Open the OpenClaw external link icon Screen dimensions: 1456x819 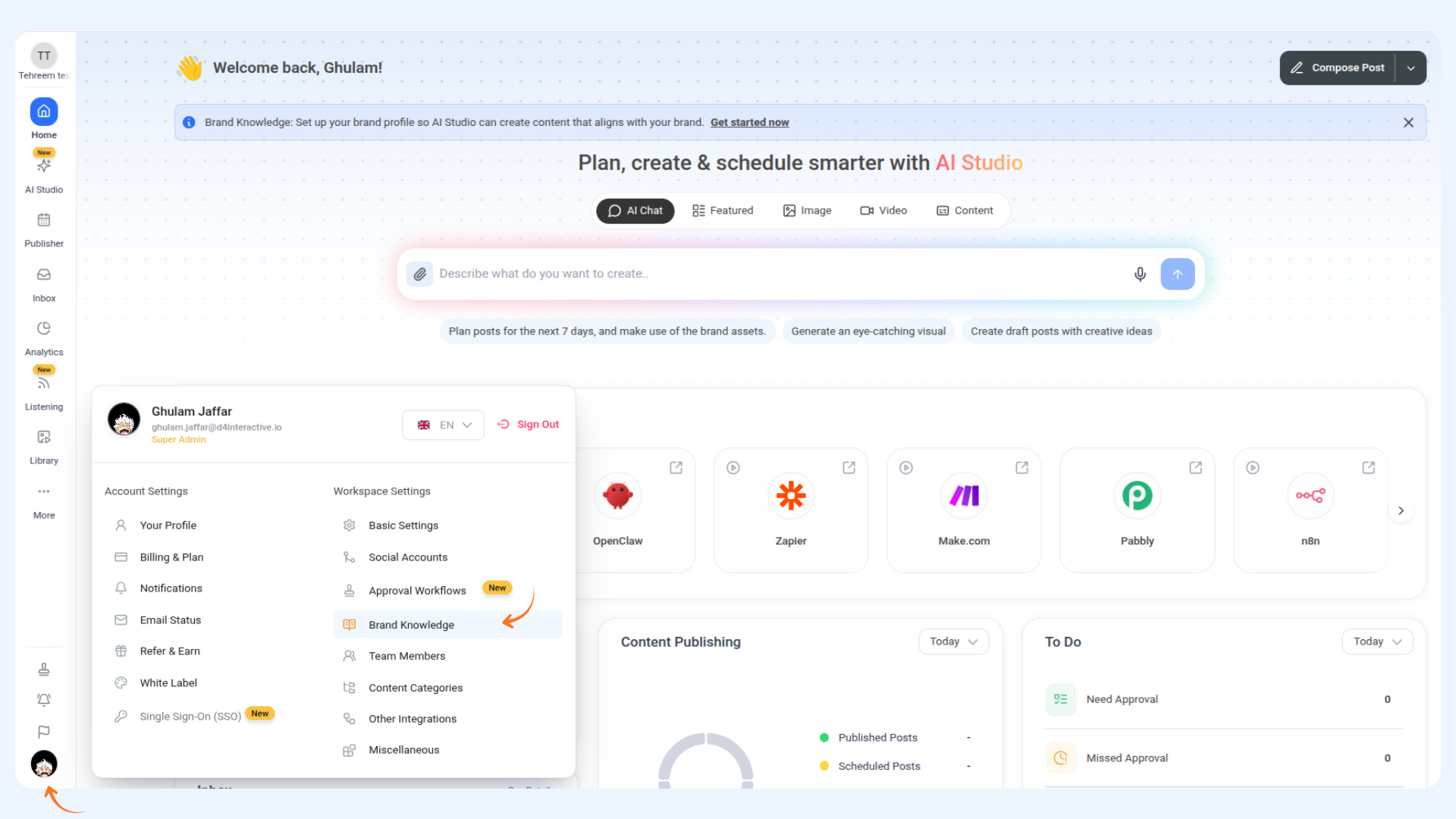point(676,468)
